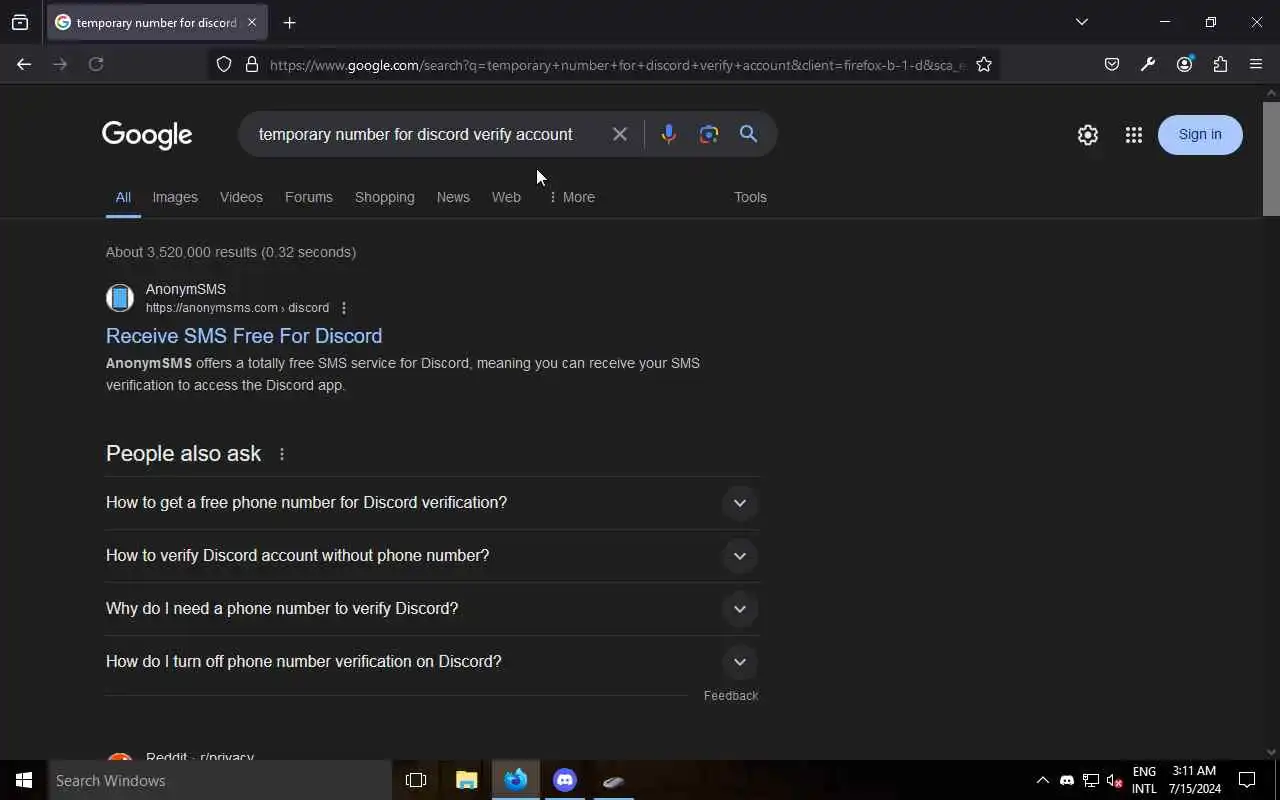Click the Firefox back arrow
1280x800 pixels.
pos(24,64)
